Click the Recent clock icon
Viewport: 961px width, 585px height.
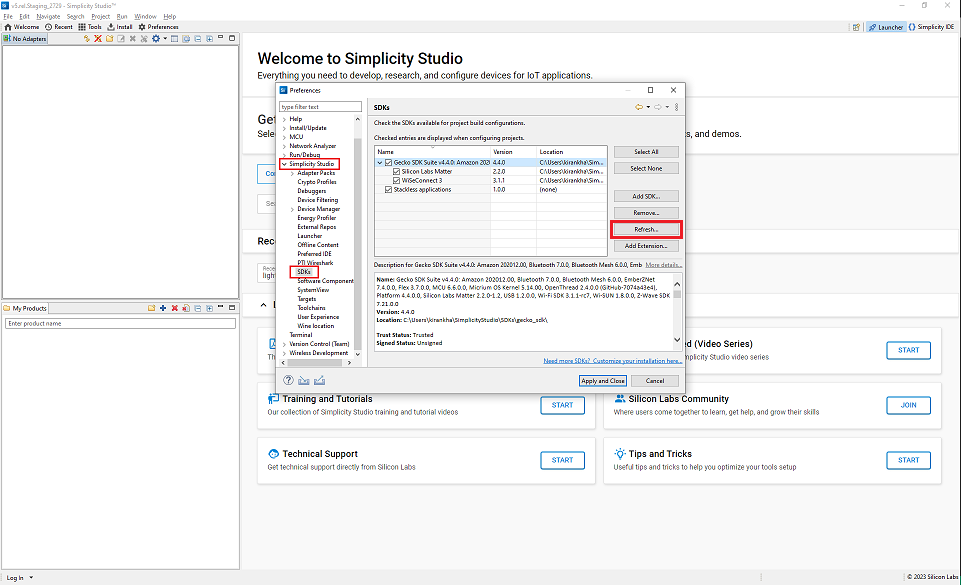click(48, 27)
